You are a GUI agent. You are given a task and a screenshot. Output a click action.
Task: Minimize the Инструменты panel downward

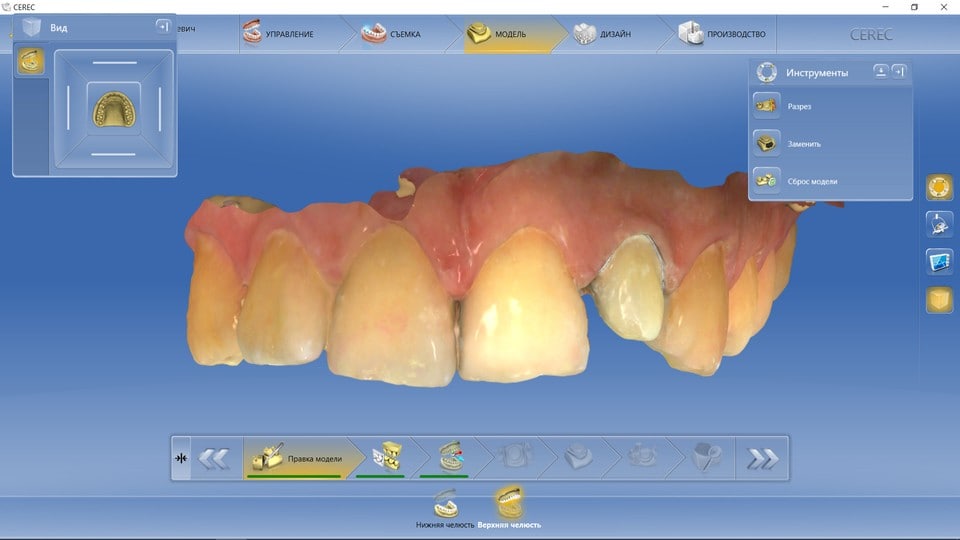pyautogui.click(x=880, y=71)
